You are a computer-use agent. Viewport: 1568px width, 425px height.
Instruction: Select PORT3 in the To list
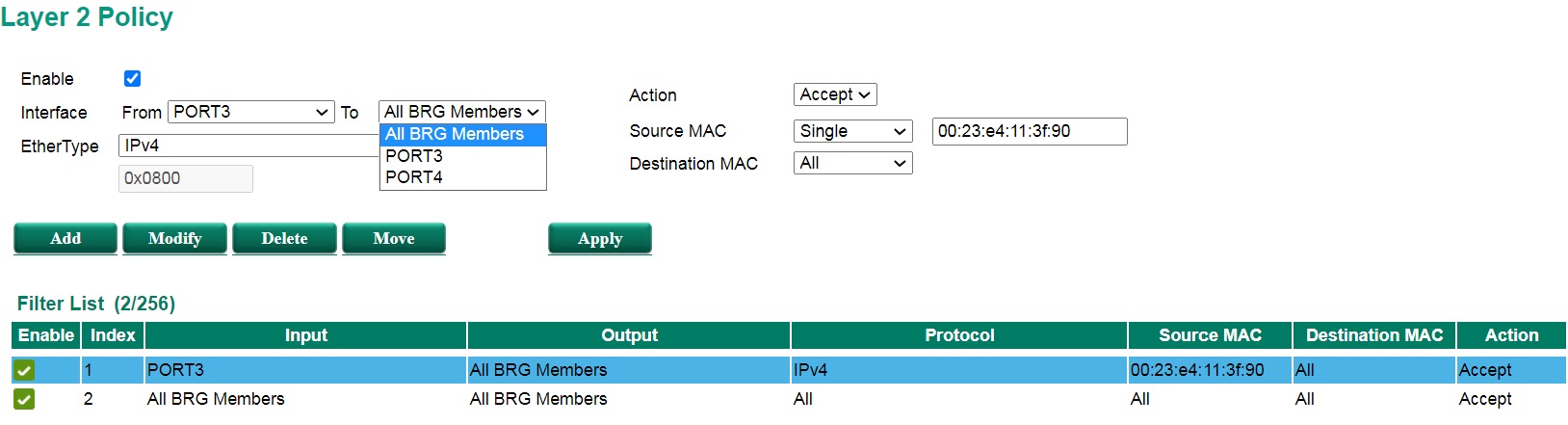(414, 156)
